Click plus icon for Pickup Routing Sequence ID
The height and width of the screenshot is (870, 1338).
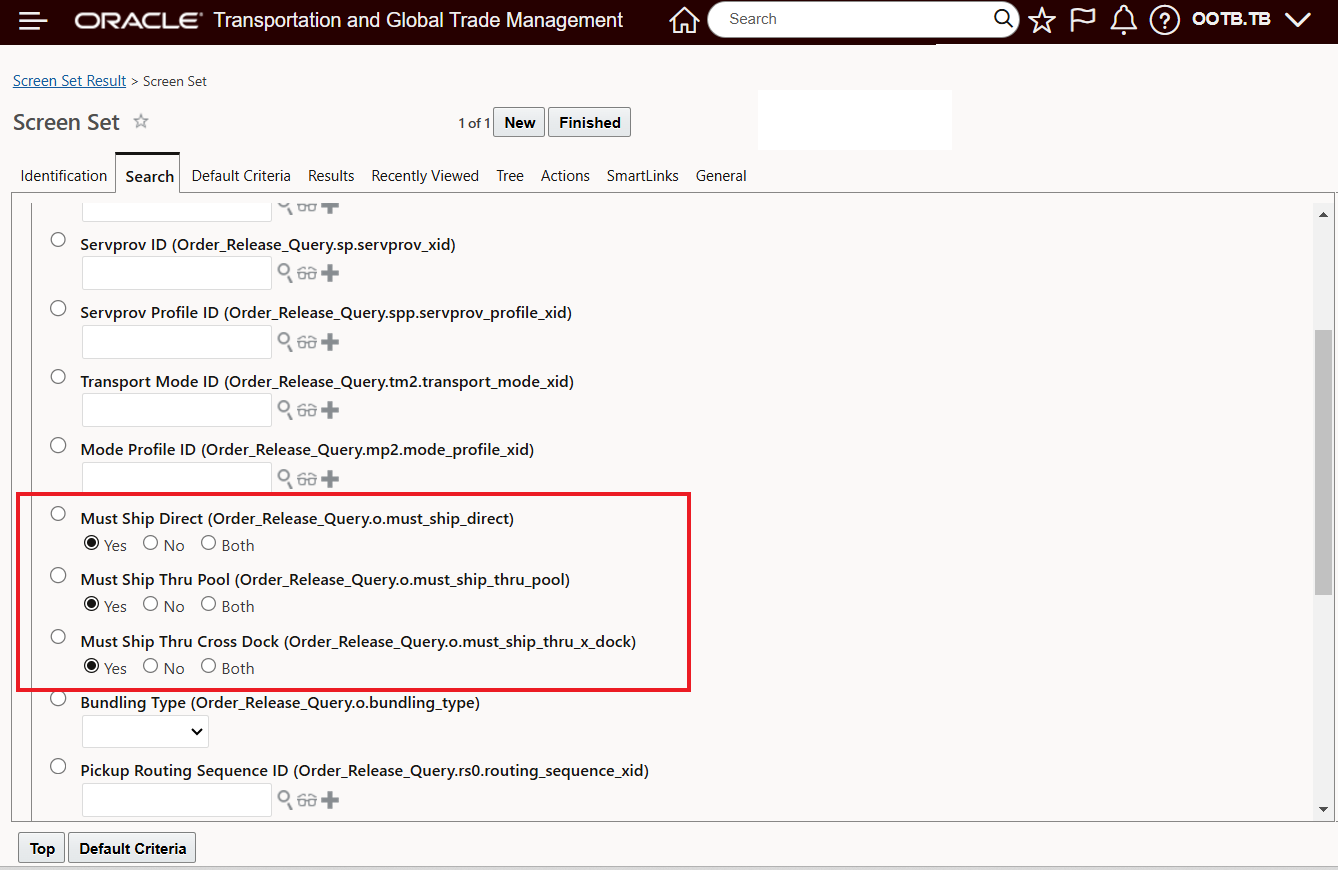[330, 800]
